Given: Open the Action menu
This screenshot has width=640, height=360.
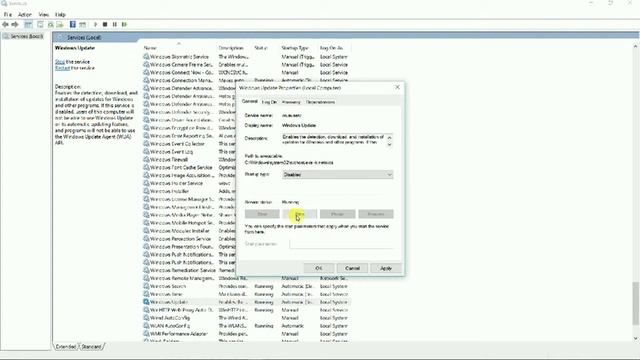Looking at the screenshot, I should [24, 15].
